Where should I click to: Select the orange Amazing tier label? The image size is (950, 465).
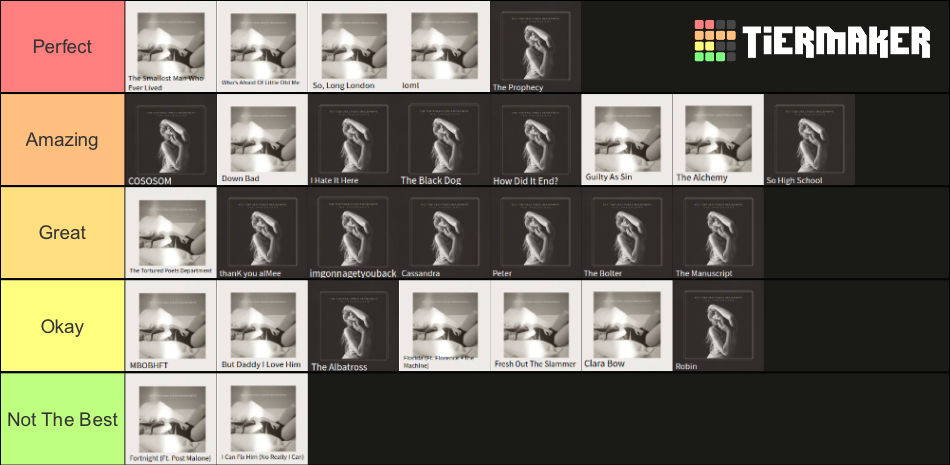[x=62, y=140]
